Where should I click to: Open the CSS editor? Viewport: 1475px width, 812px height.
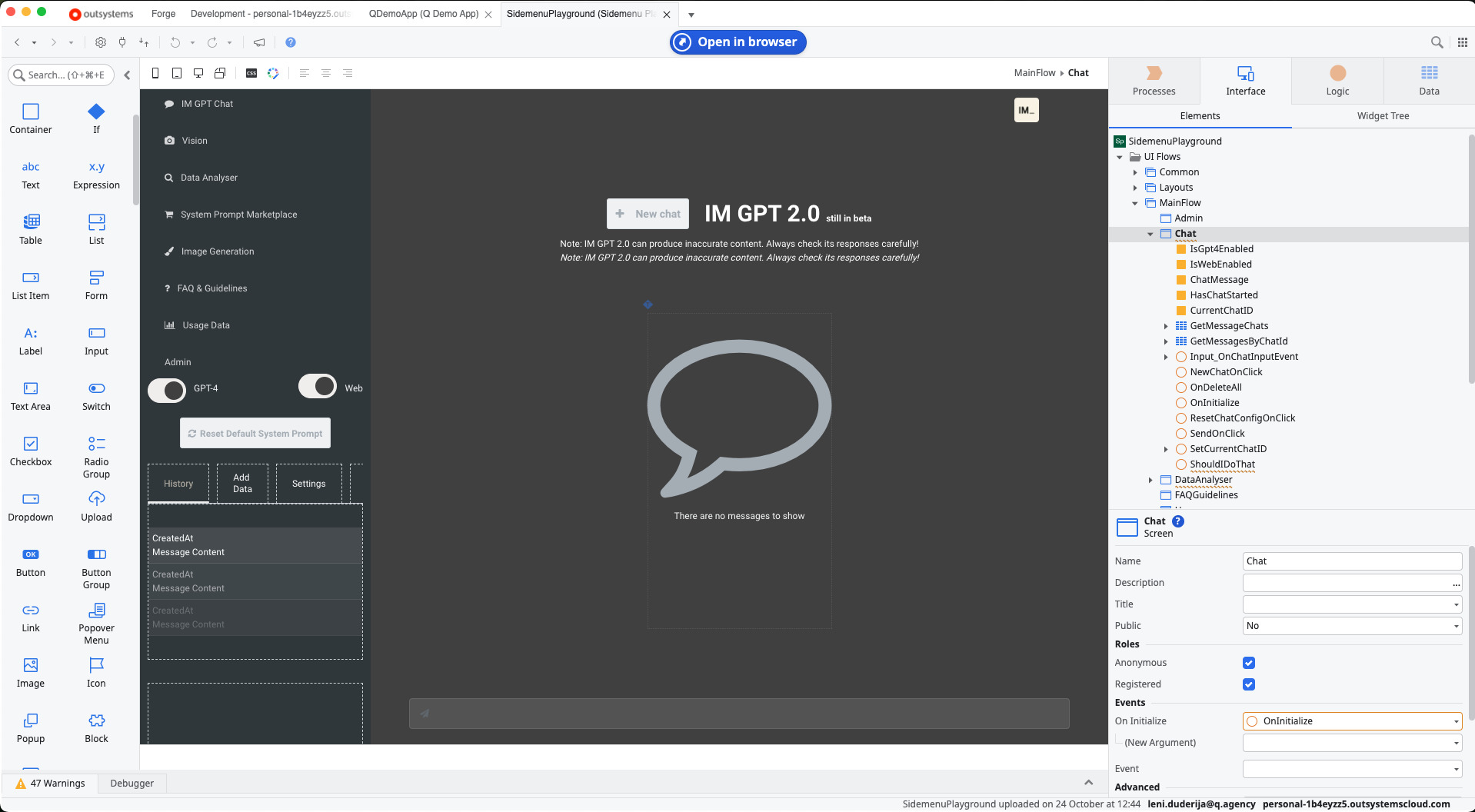click(251, 72)
